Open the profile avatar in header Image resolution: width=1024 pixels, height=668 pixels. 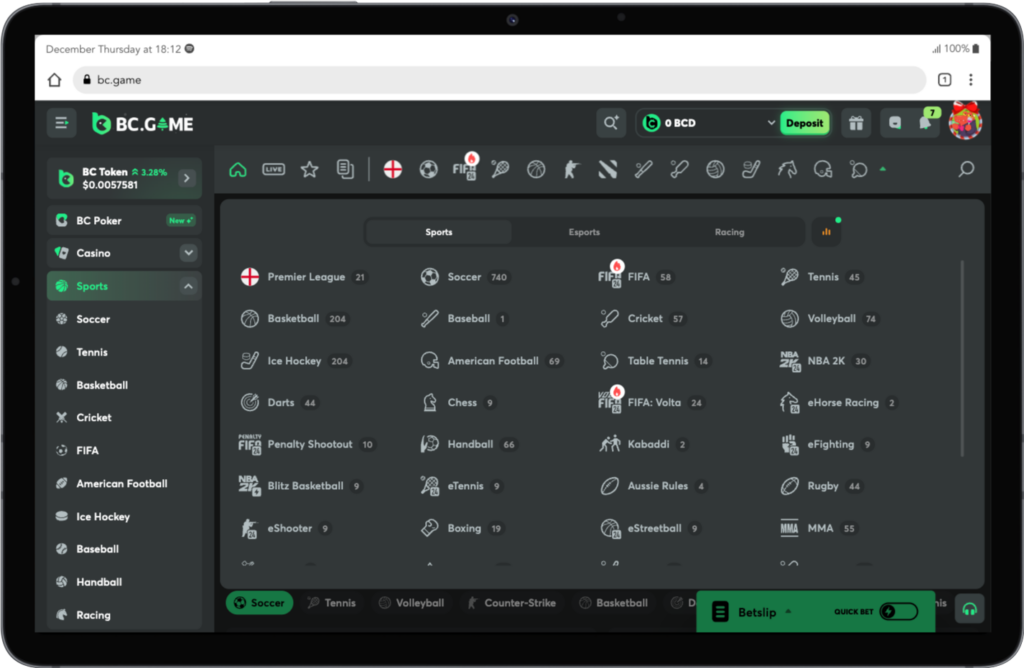click(x=965, y=121)
